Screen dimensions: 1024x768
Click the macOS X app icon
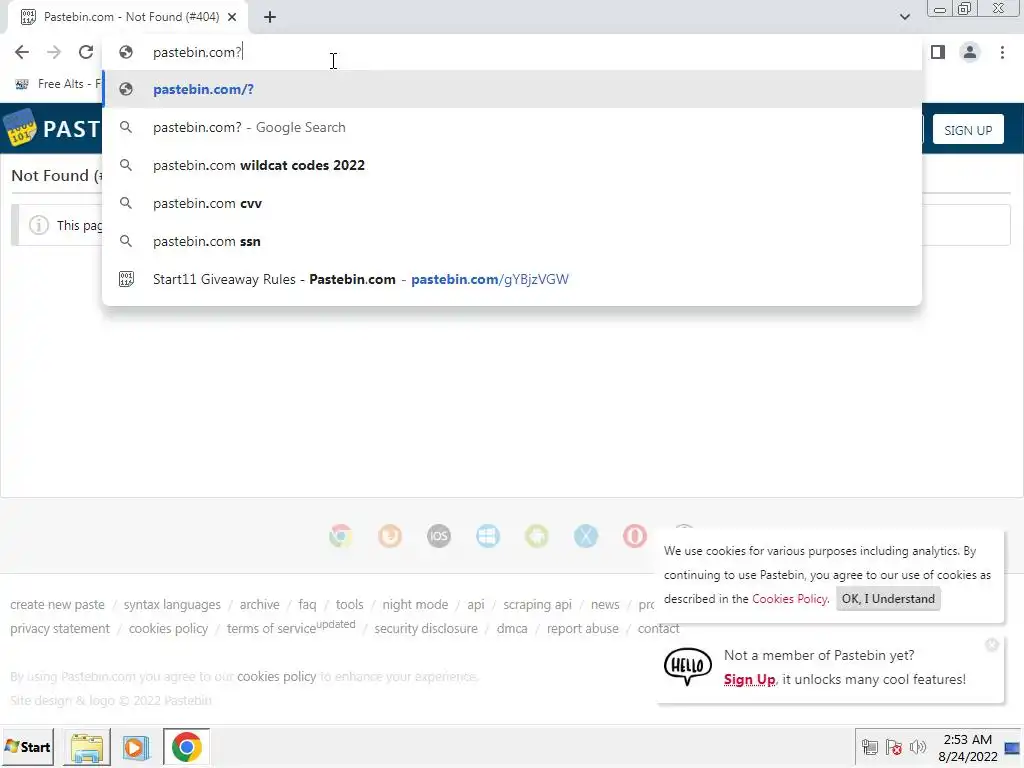pyautogui.click(x=586, y=536)
